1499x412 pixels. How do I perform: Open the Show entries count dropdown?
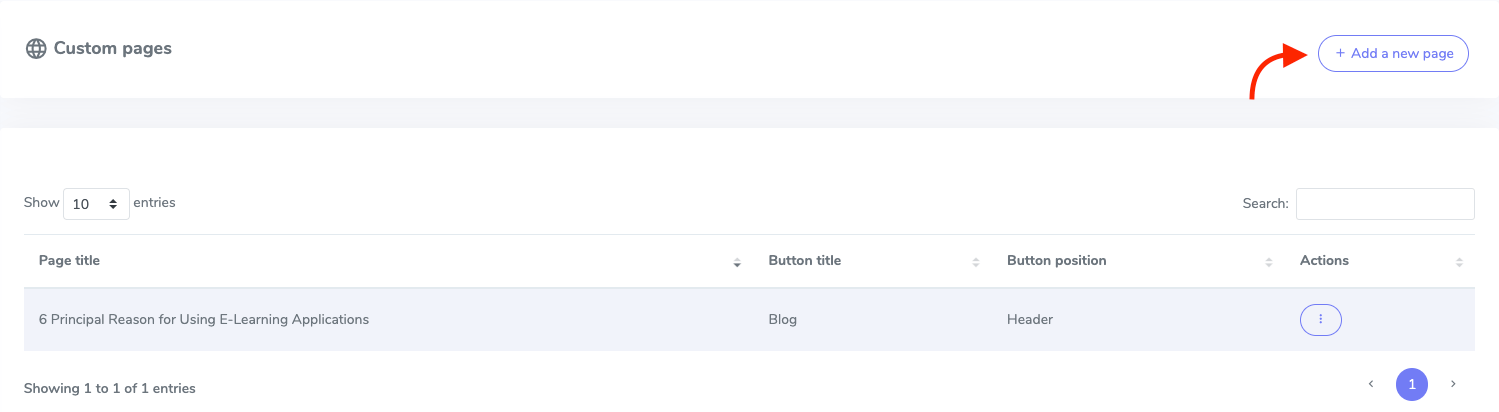(96, 204)
